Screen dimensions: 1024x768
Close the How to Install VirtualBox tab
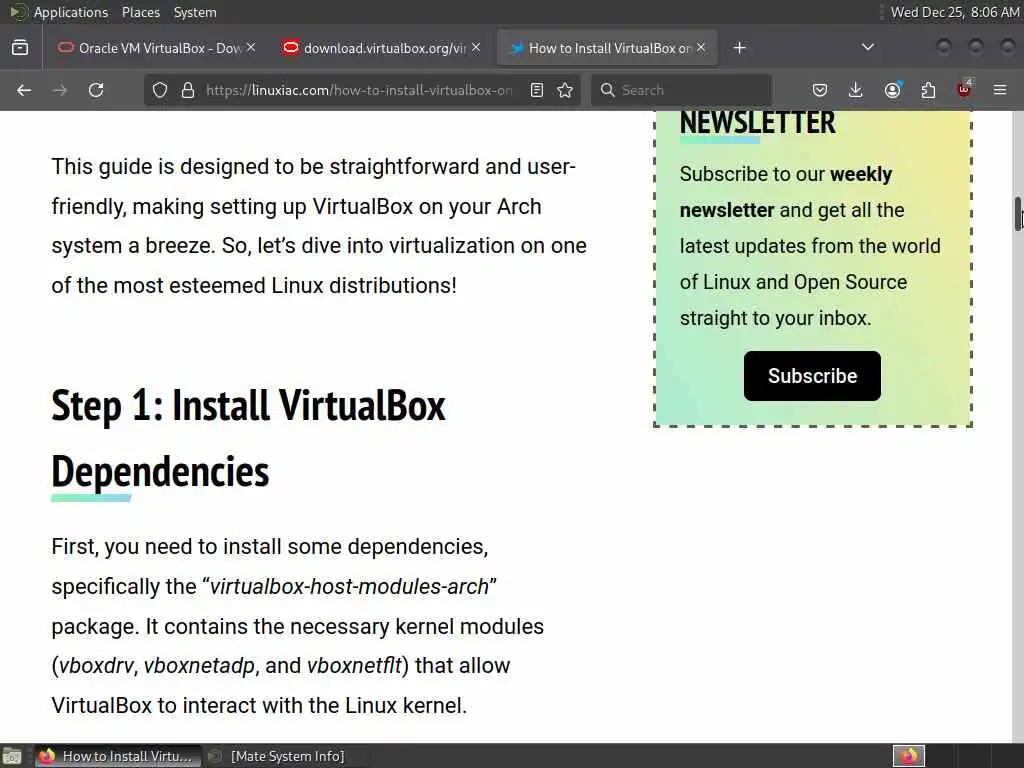pos(701,48)
